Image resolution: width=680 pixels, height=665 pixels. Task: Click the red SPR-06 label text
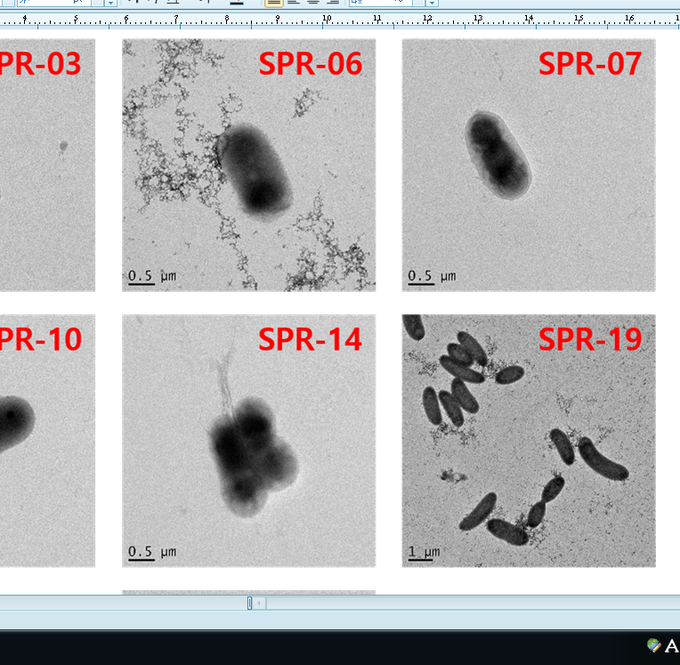tap(311, 64)
